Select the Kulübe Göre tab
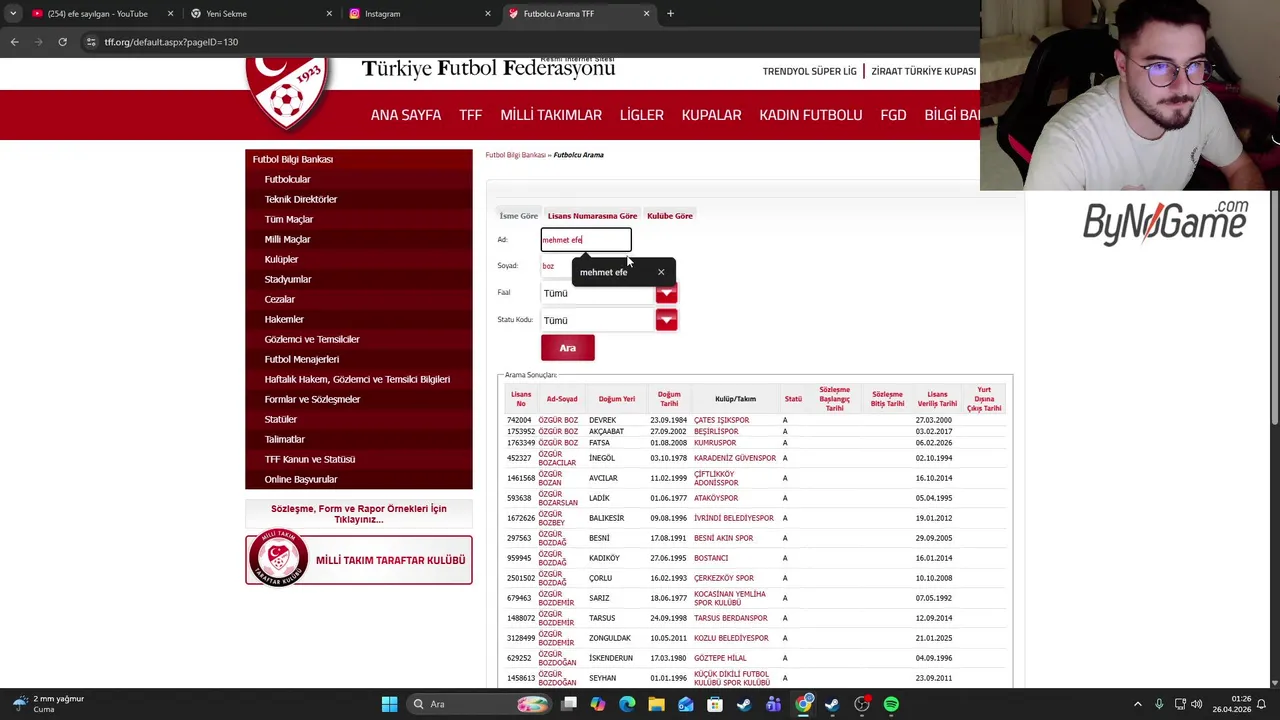Screen dimensions: 1280x720 [x=670, y=216]
